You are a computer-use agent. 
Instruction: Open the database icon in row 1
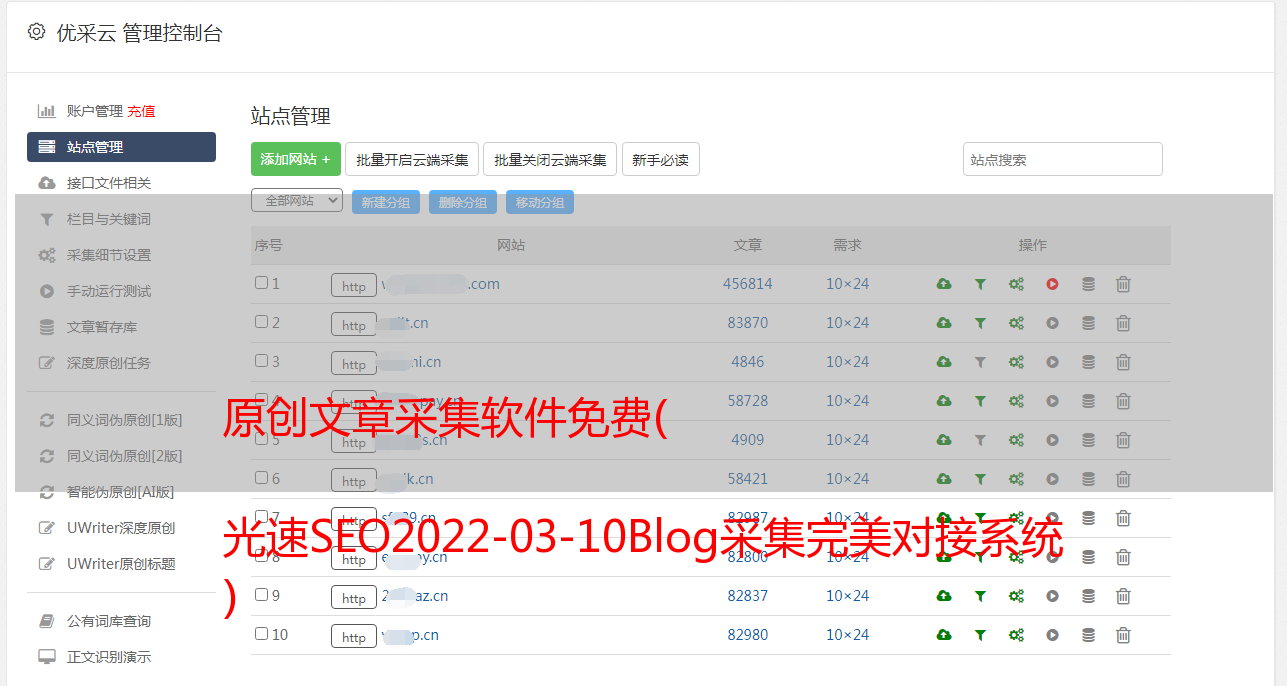pyautogui.click(x=1088, y=284)
